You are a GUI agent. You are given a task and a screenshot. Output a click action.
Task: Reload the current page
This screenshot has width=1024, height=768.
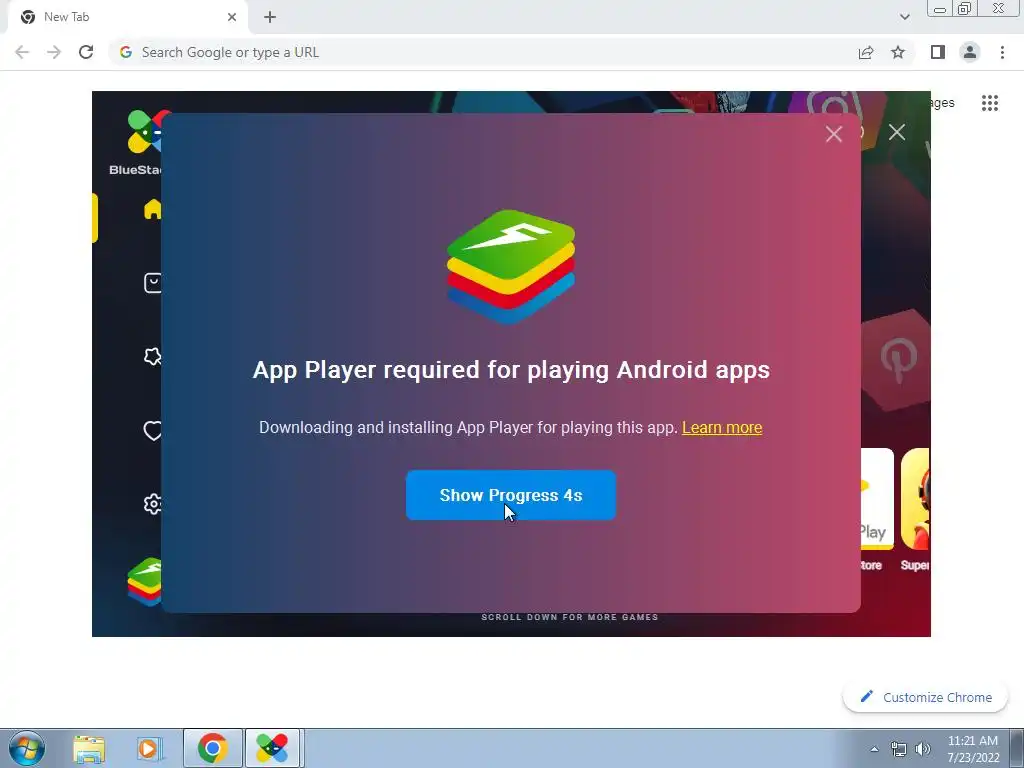click(x=86, y=52)
